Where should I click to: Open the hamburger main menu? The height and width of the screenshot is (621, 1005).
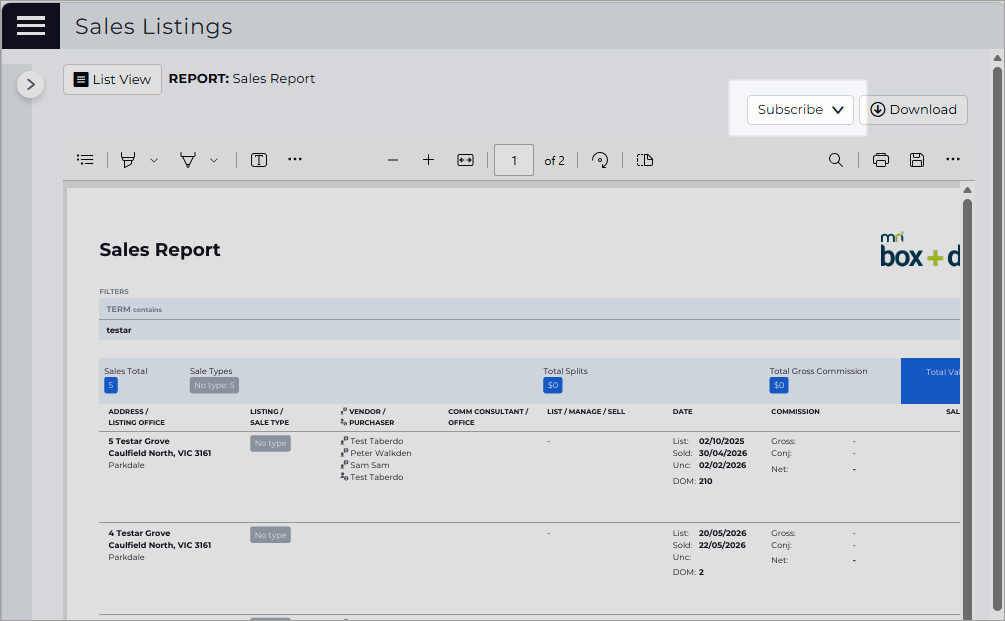(x=31, y=26)
